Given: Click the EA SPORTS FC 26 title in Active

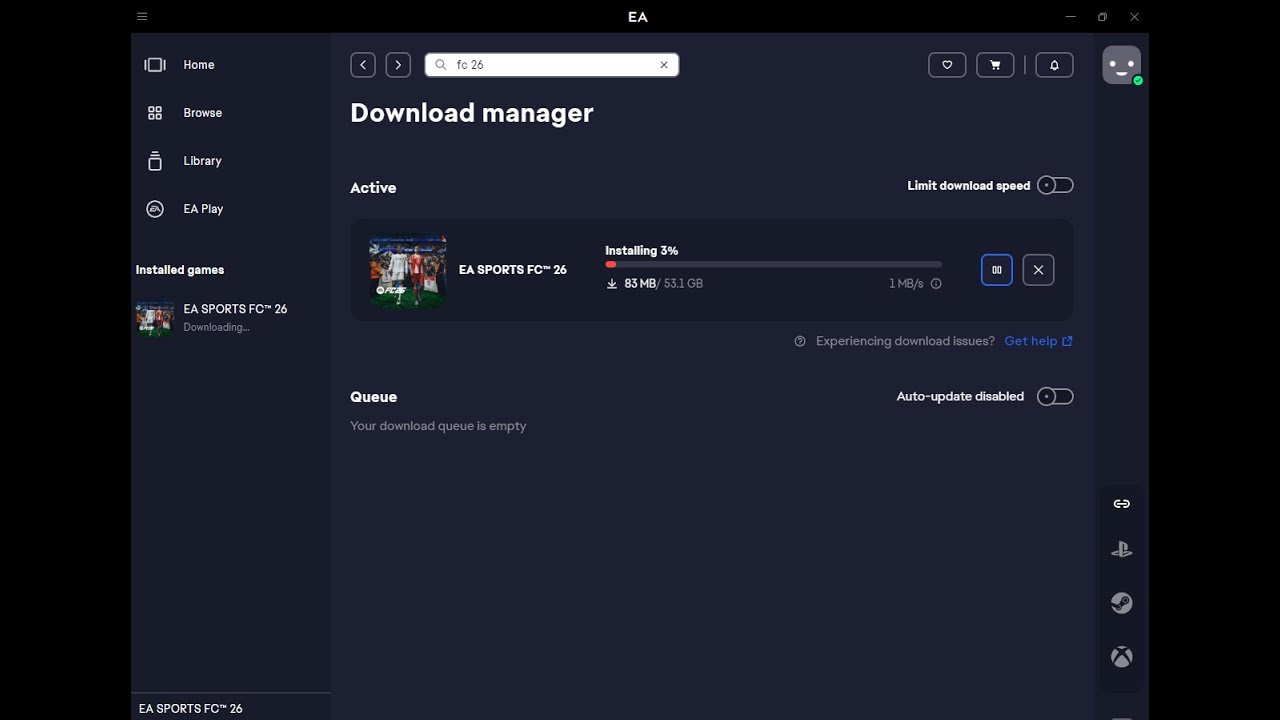Looking at the screenshot, I should tap(513, 270).
